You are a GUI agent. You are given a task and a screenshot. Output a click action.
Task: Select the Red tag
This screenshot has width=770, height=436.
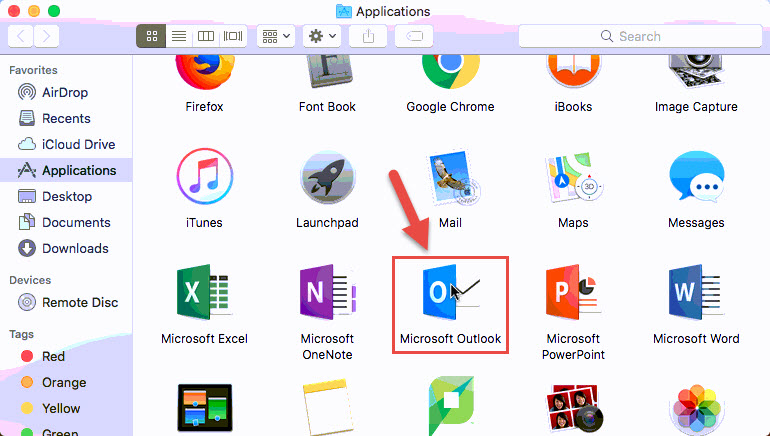click(x=66, y=356)
